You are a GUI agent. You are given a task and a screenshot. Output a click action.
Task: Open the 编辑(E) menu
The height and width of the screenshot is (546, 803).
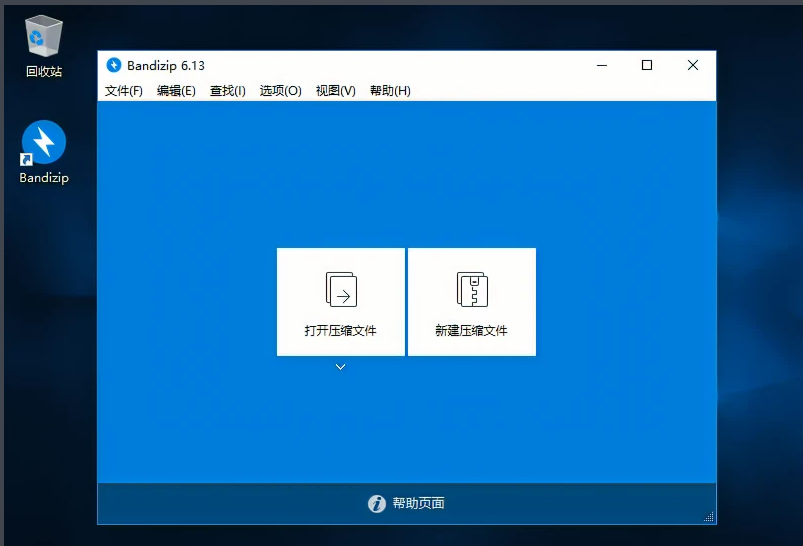coord(176,91)
